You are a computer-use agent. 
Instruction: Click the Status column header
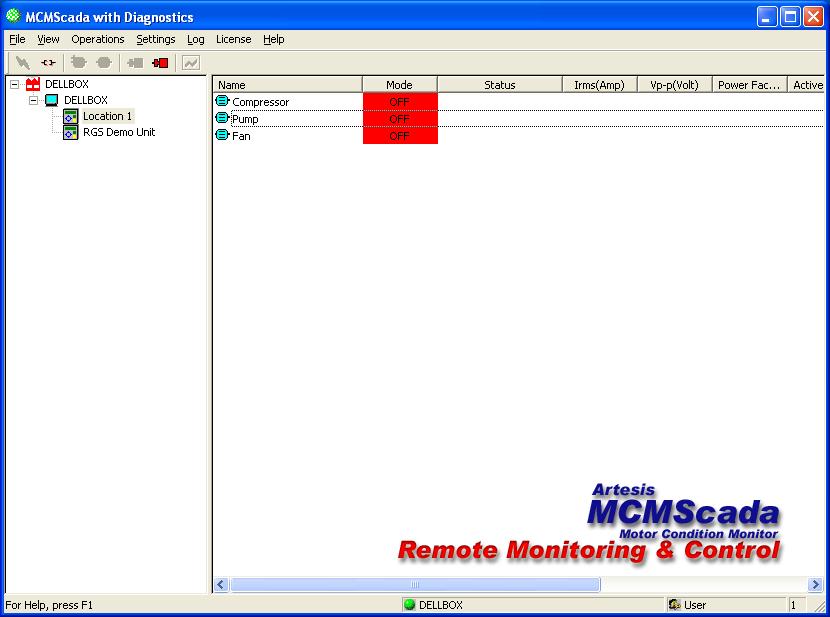pyautogui.click(x=499, y=85)
